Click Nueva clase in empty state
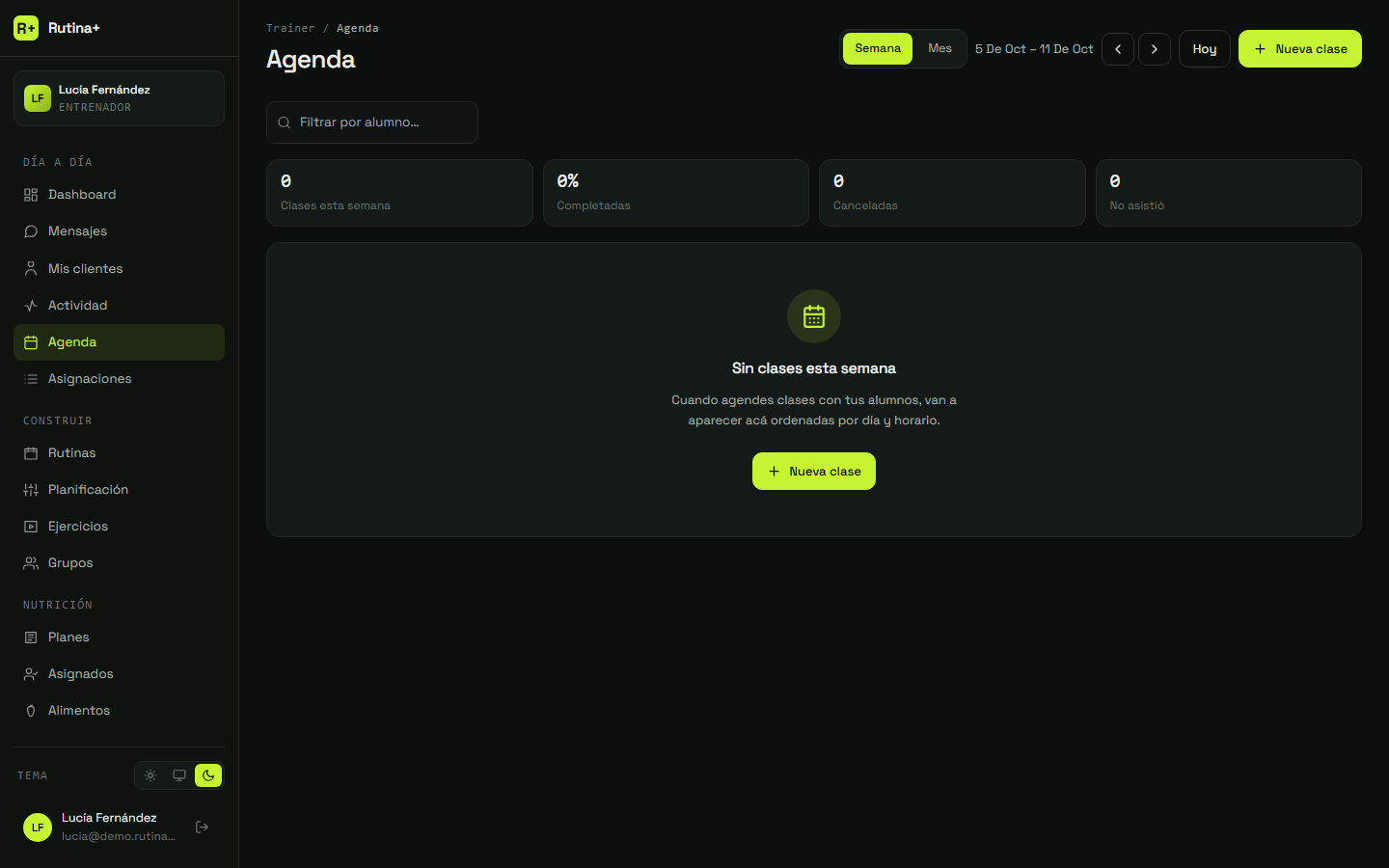1389x868 pixels. click(814, 472)
